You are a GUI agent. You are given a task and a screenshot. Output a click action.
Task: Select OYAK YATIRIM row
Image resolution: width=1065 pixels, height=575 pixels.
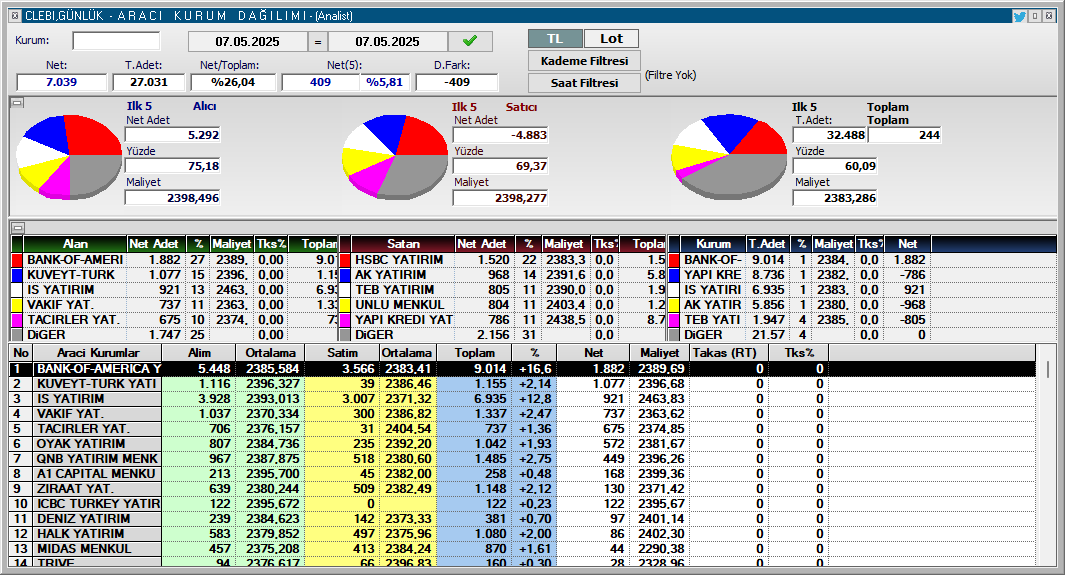(x=522, y=443)
